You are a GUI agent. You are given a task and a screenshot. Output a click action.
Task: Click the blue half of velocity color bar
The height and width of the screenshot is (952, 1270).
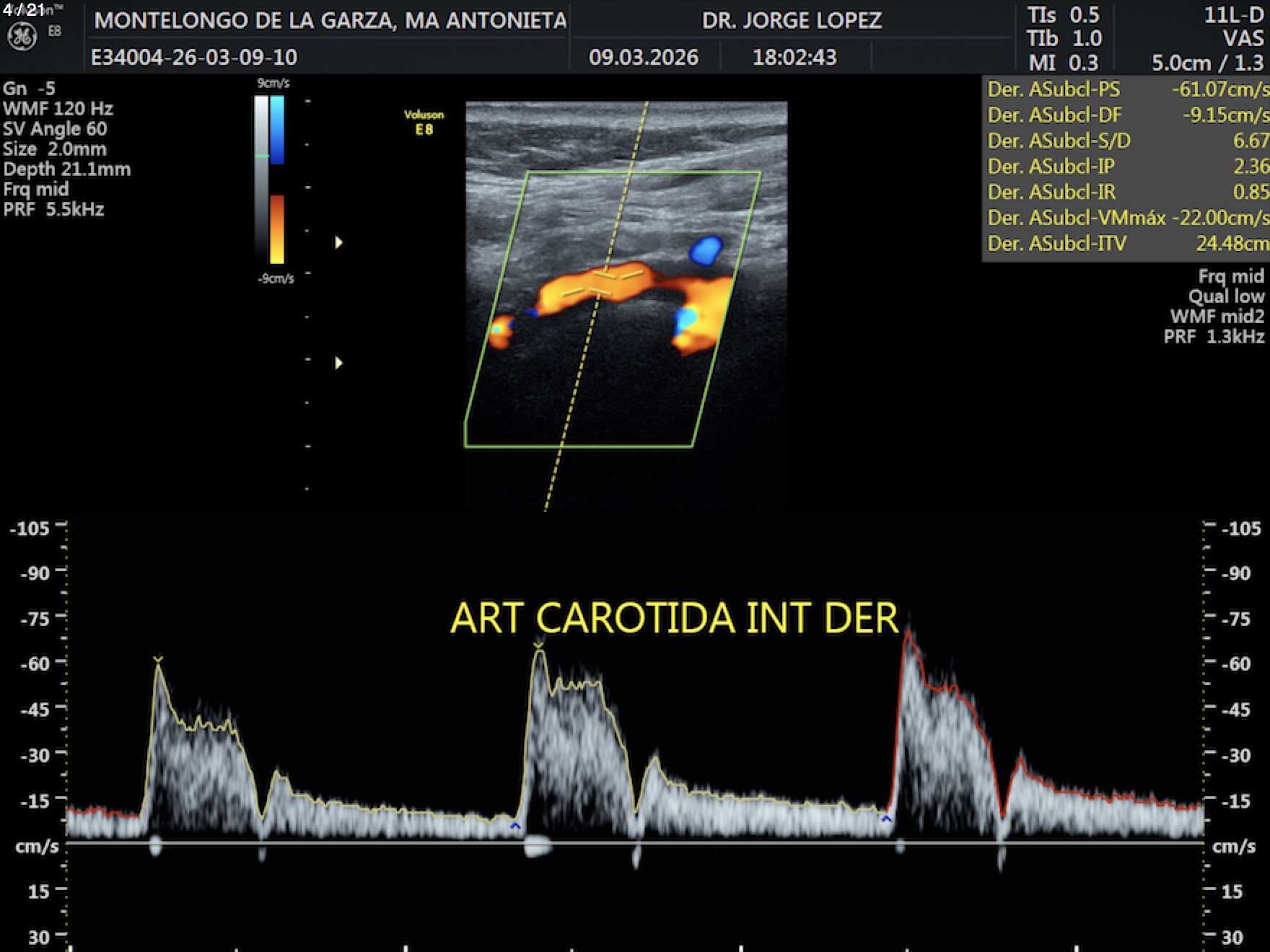[x=277, y=130]
